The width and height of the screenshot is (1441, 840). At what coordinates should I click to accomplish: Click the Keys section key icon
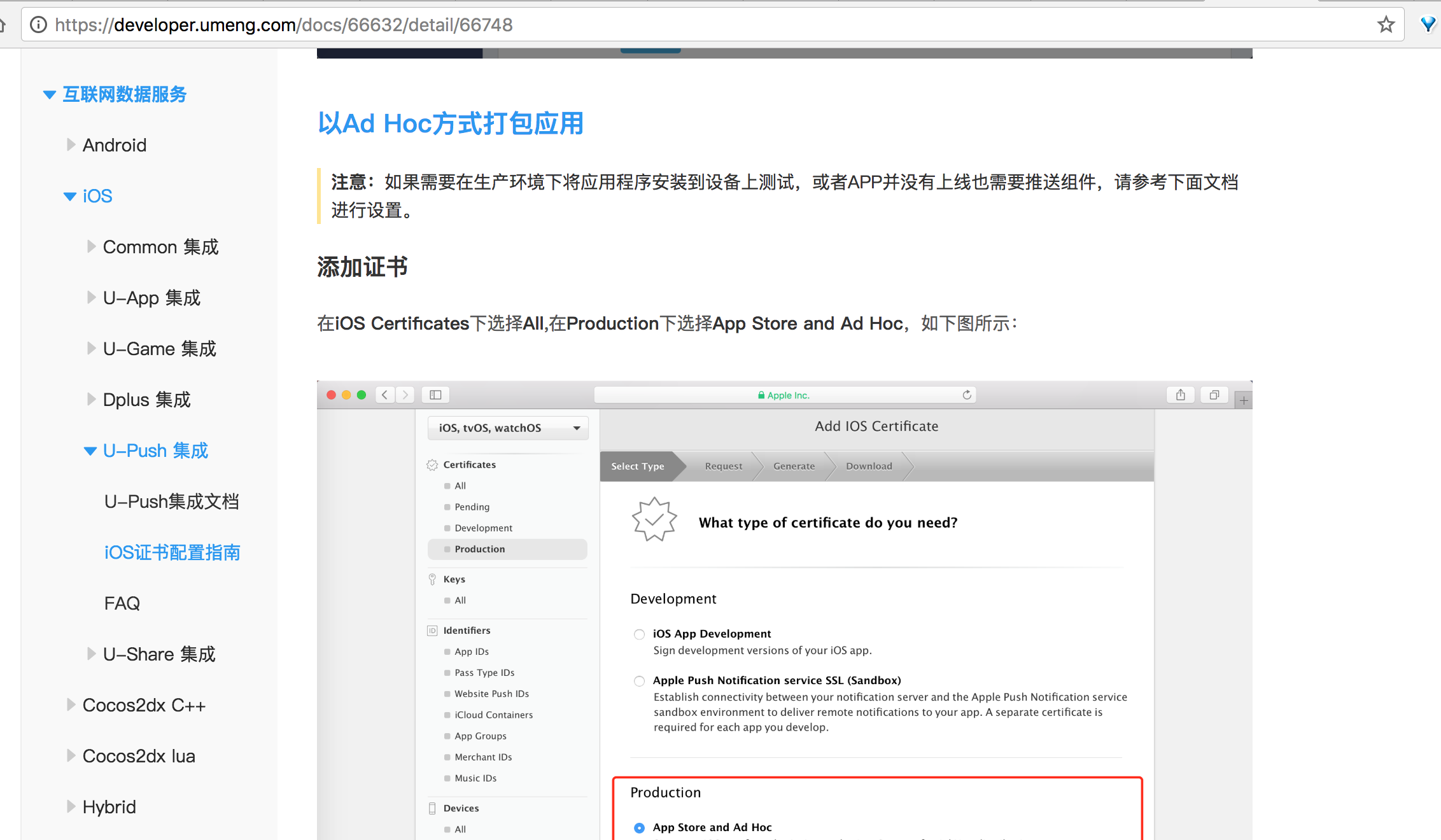click(x=432, y=579)
